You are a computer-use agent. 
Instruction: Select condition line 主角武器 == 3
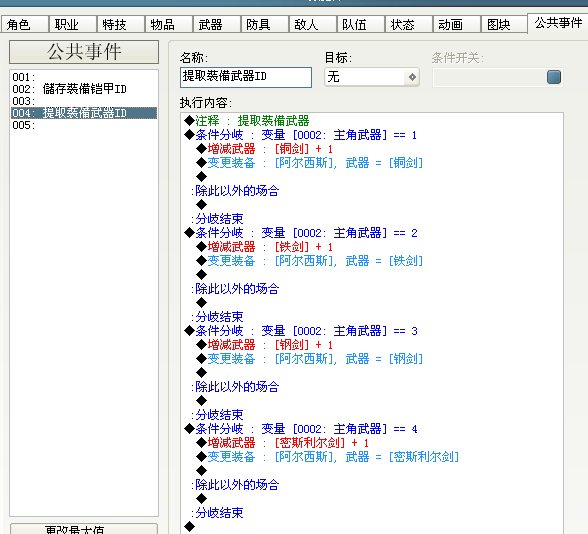(x=300, y=331)
